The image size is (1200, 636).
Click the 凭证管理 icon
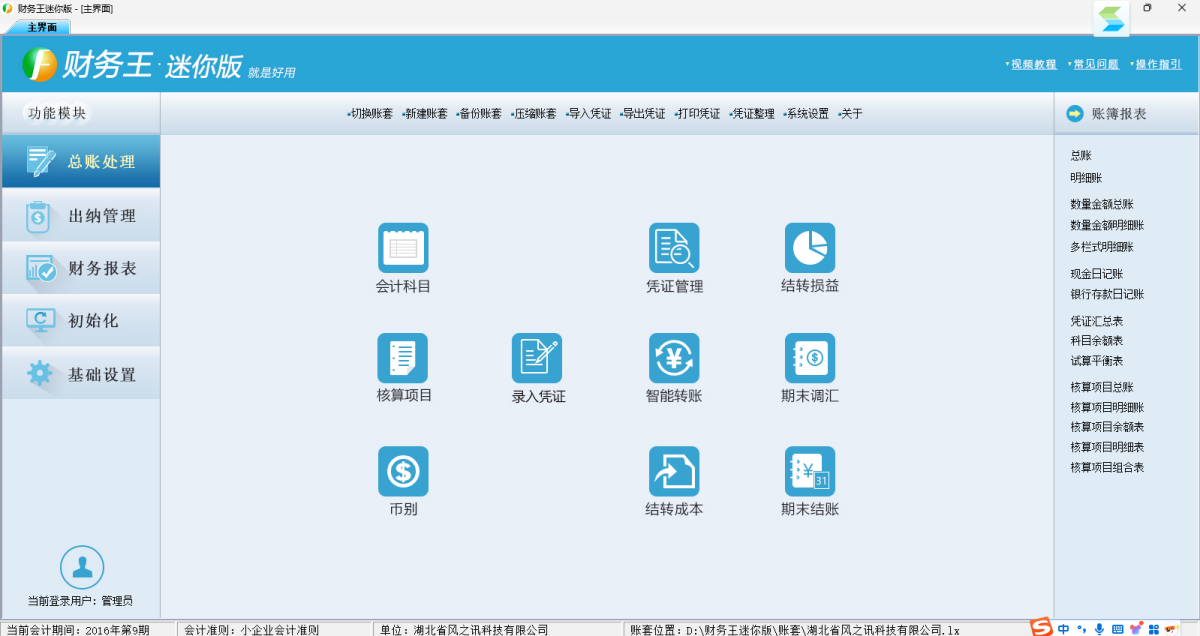click(x=674, y=248)
